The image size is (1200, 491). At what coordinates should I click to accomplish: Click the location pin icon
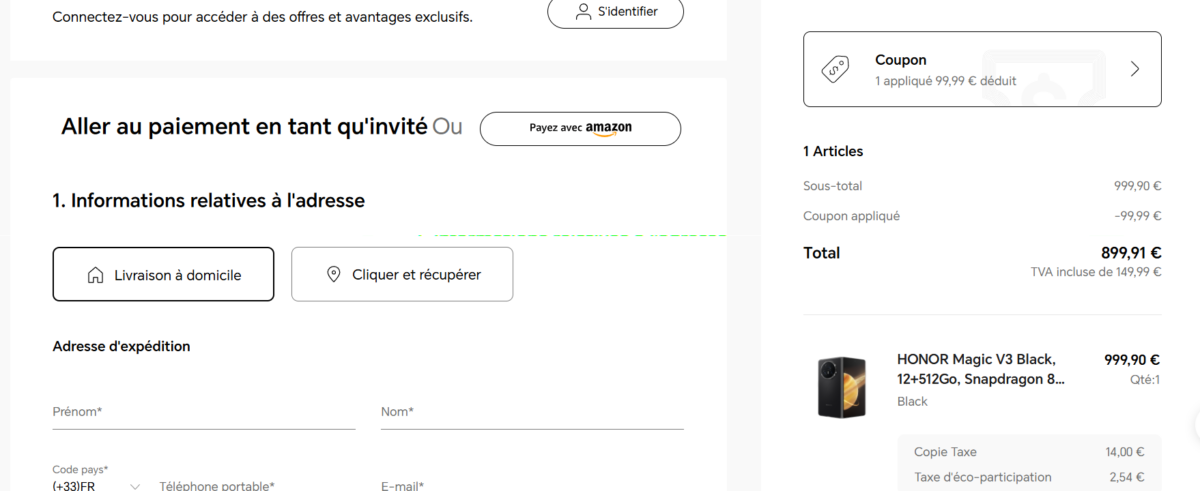[334, 274]
